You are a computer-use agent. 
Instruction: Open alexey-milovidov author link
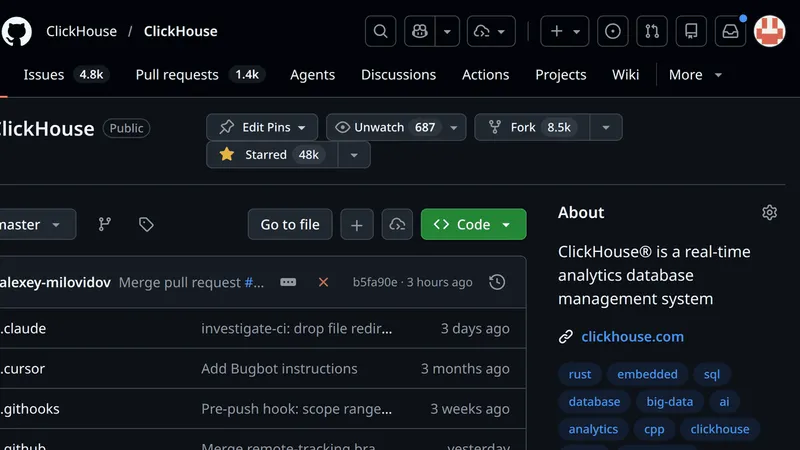(x=55, y=282)
